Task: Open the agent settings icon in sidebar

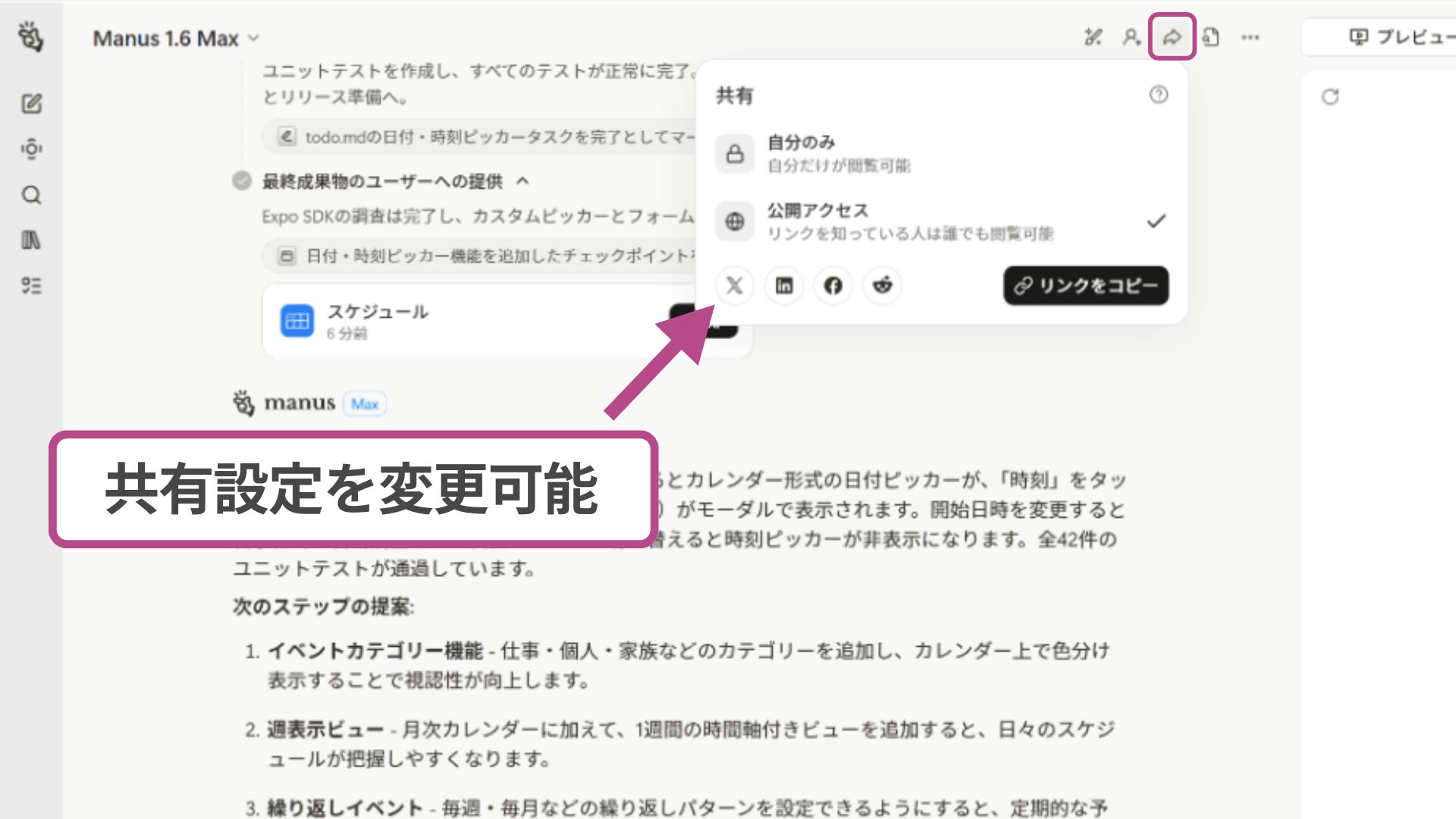Action: pos(31,149)
